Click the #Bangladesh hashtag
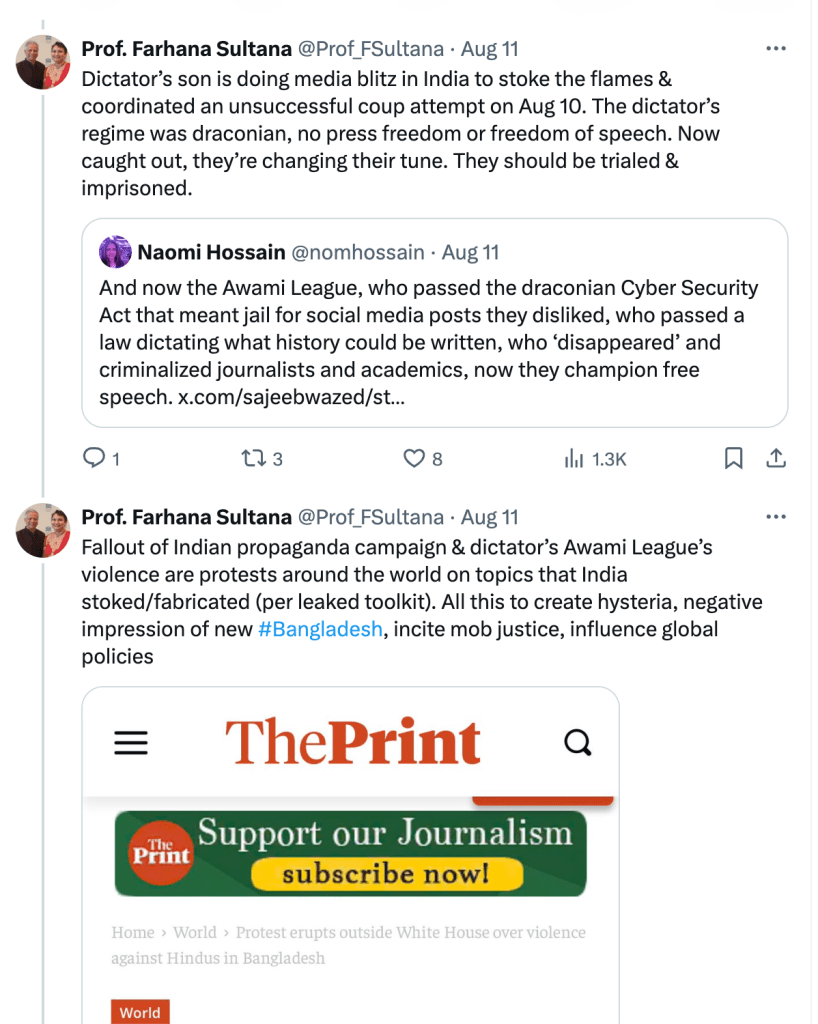This screenshot has width=818, height=1024. click(x=320, y=631)
